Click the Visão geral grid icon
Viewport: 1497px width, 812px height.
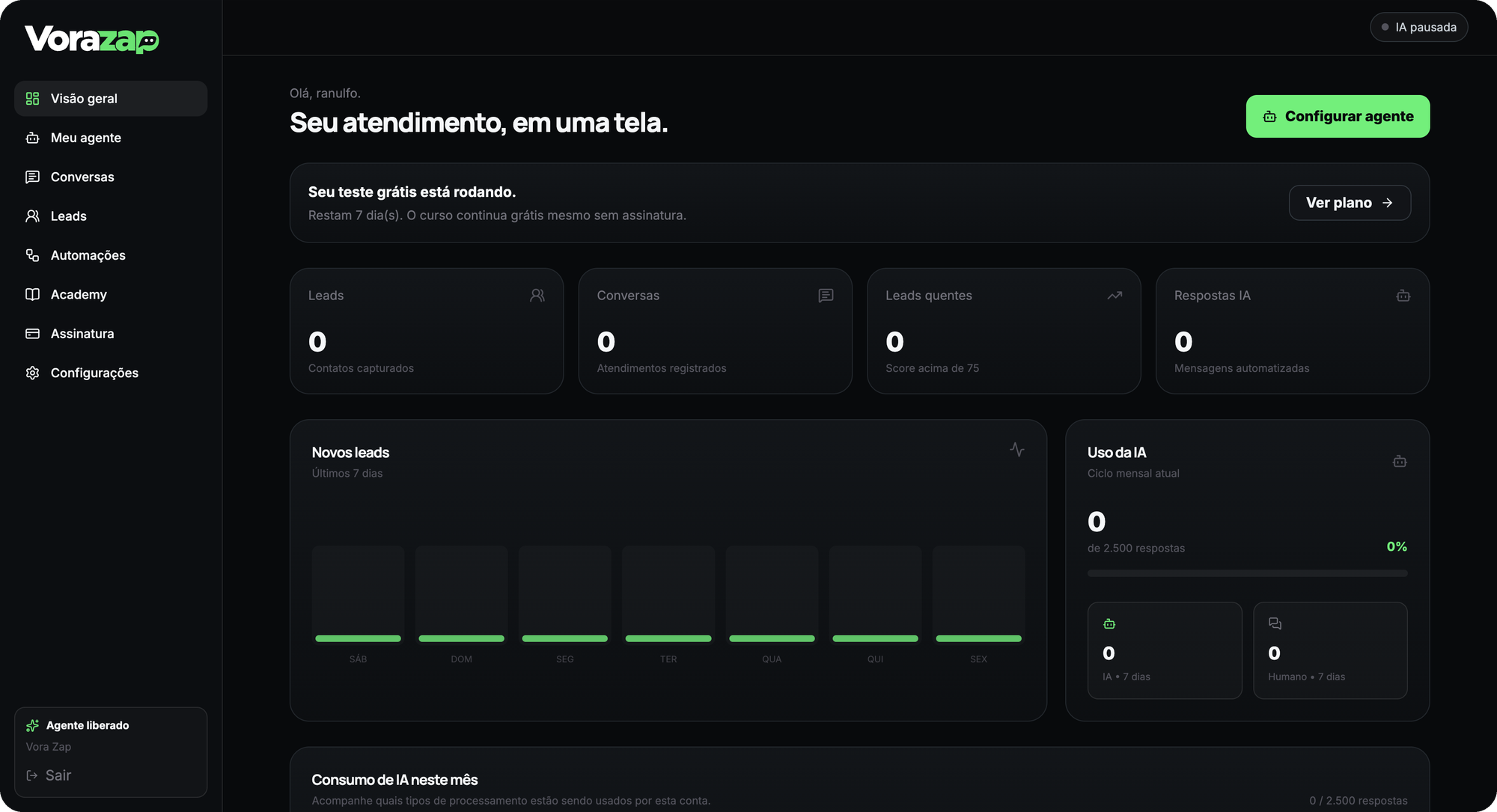[32, 99]
